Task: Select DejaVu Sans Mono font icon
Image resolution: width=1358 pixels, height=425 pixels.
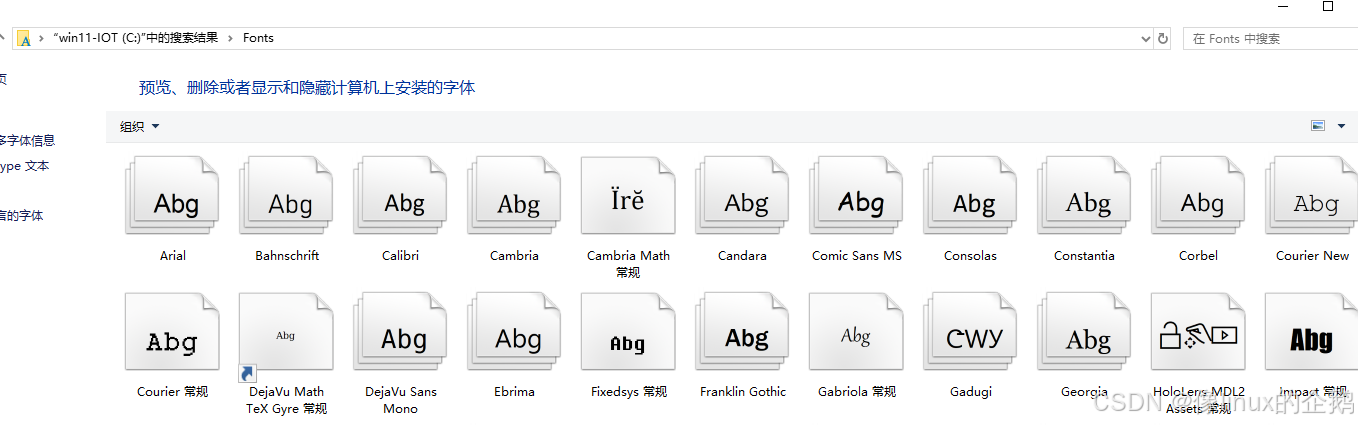Action: [x=401, y=332]
